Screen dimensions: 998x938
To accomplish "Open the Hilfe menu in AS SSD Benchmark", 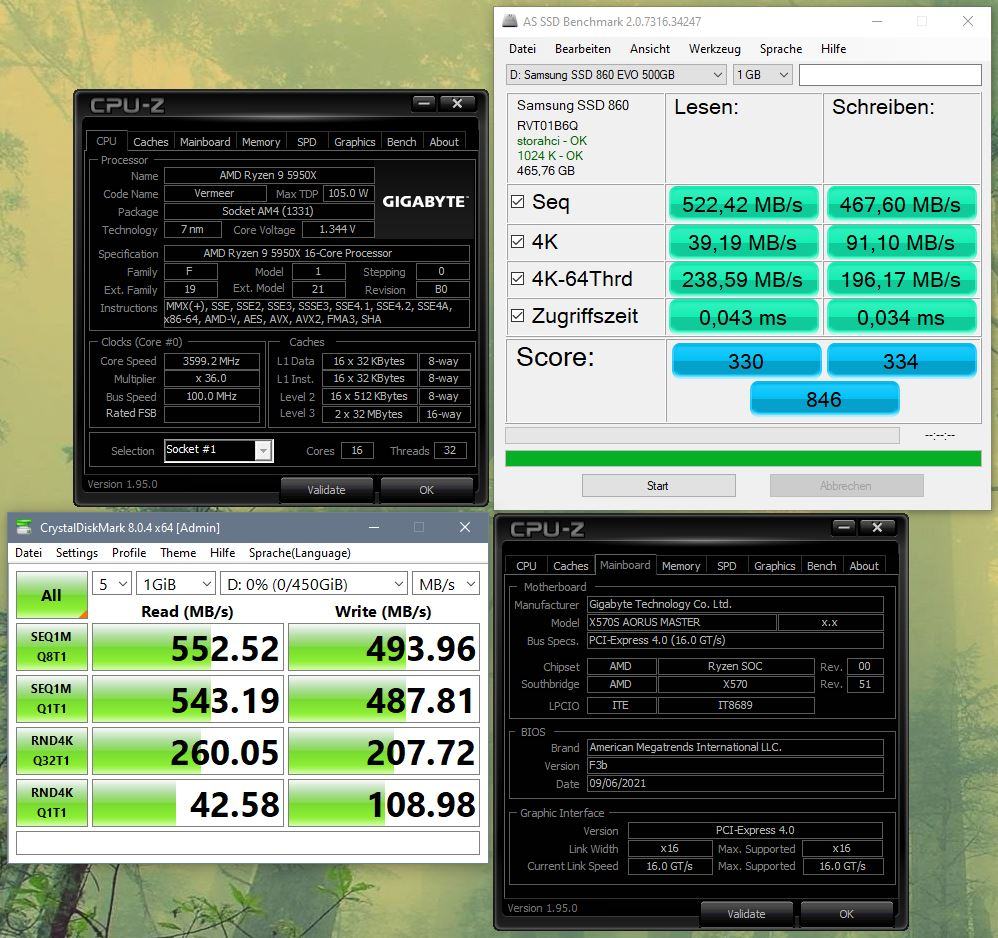I will coord(833,49).
